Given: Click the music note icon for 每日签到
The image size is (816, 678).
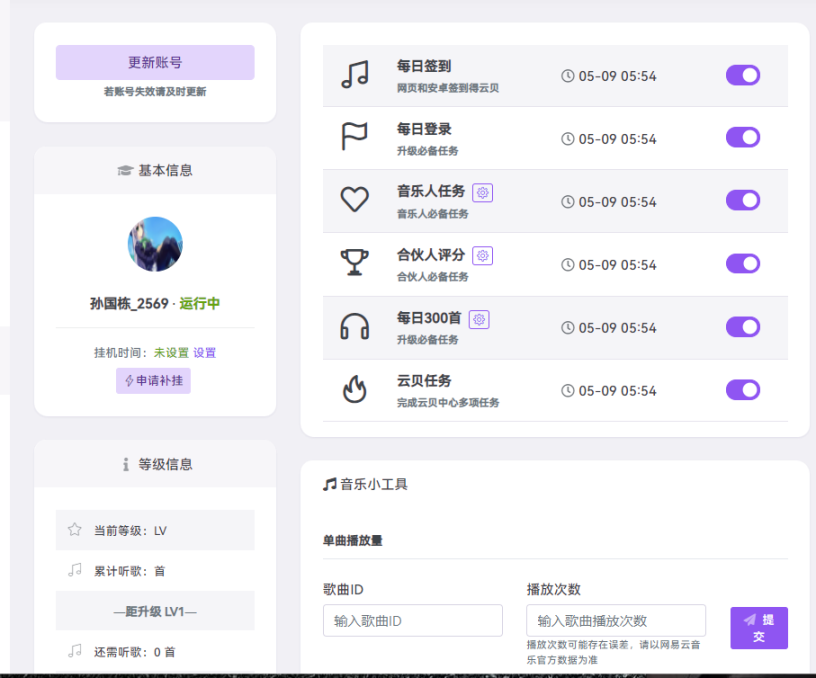Looking at the screenshot, I should coord(355,75).
